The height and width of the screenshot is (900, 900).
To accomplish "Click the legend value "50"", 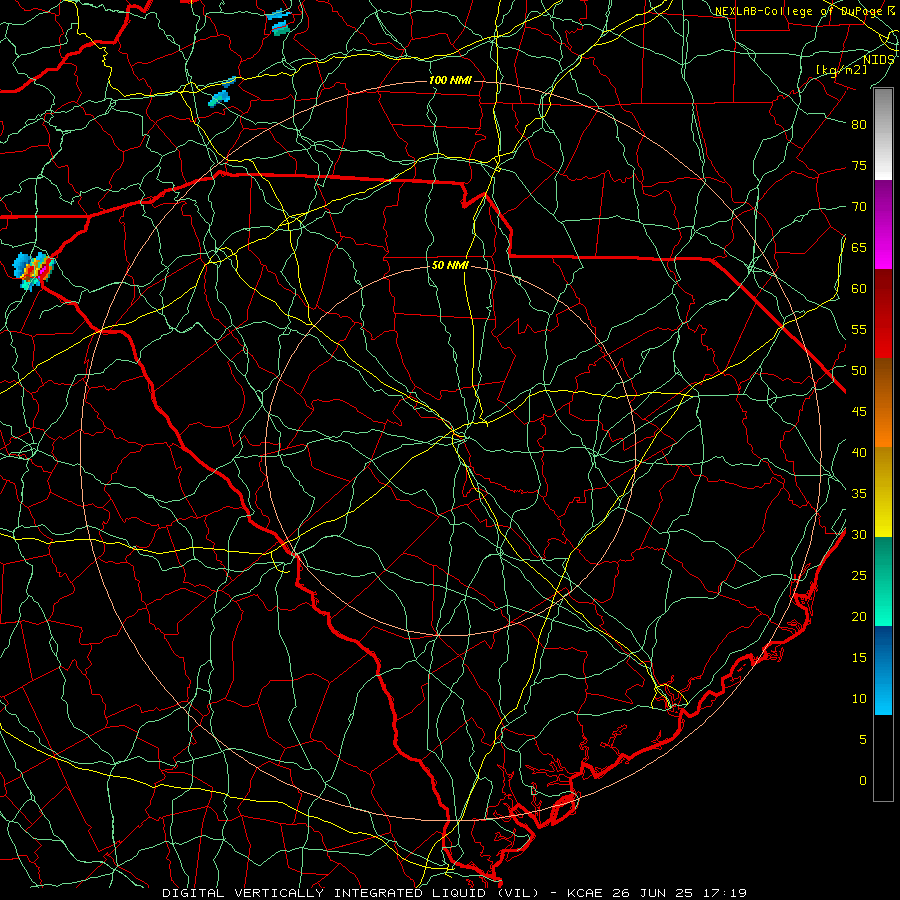I will click(859, 371).
